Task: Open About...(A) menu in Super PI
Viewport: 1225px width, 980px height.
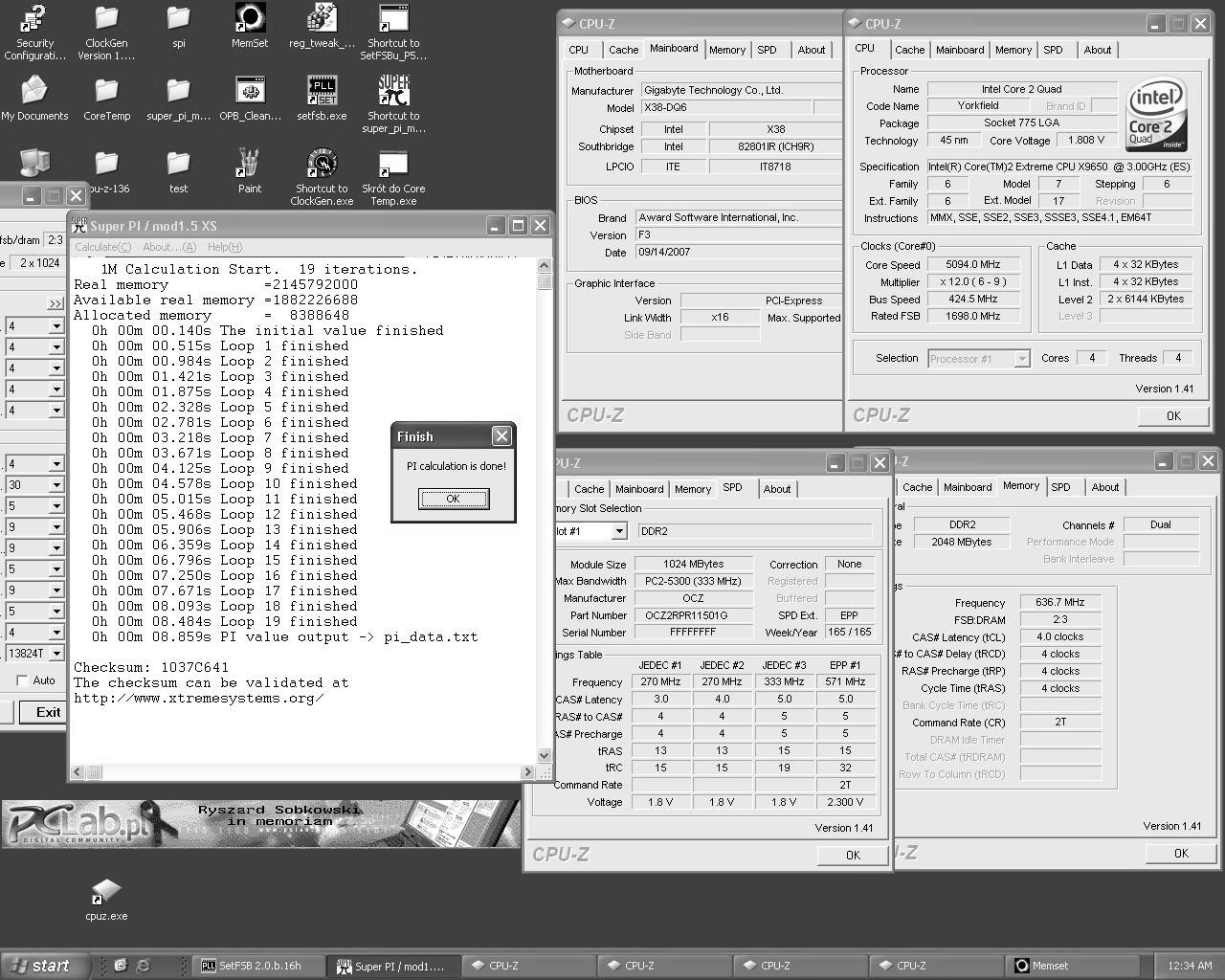Action: click(x=169, y=247)
